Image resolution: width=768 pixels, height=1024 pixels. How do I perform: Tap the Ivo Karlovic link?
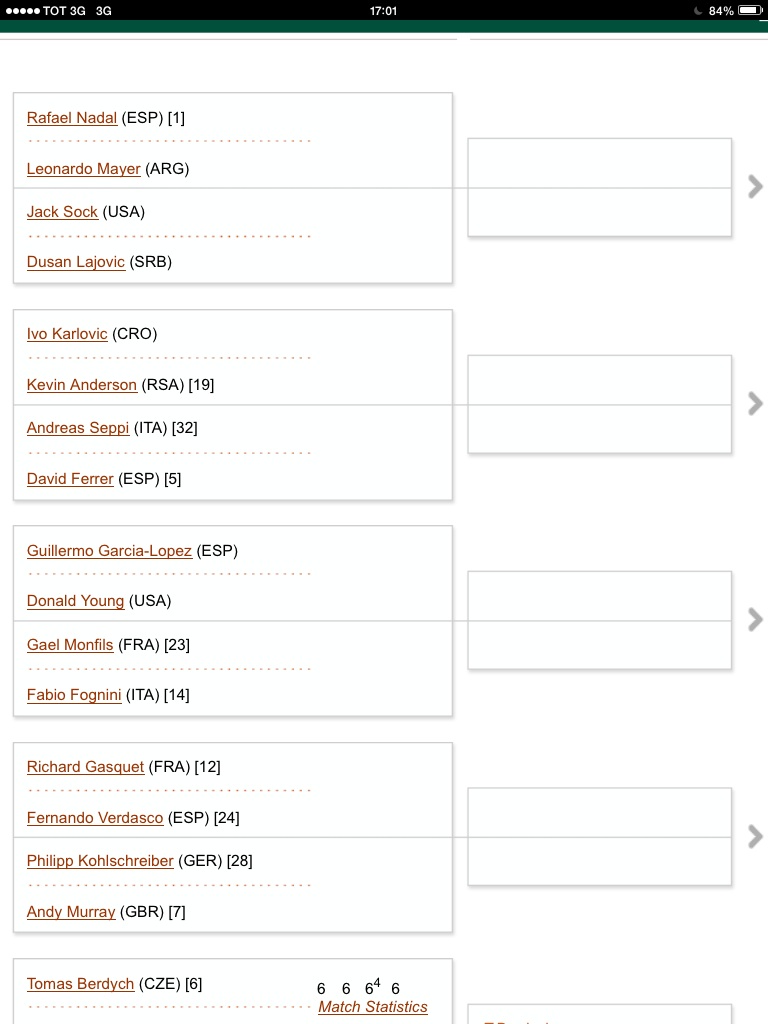pyautogui.click(x=67, y=334)
